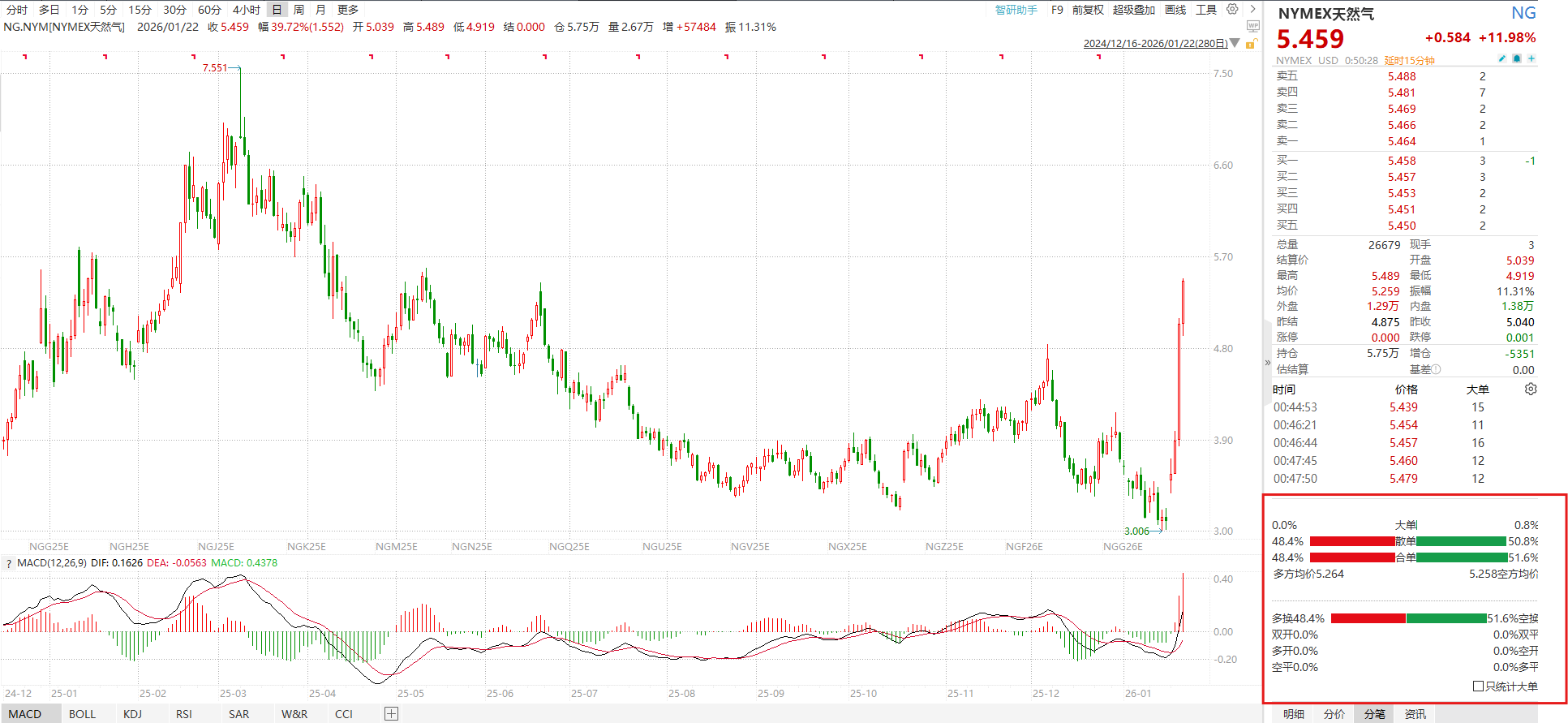Click the 基差 info icon
Screen dimensions: 1568x723
[x=1437, y=370]
